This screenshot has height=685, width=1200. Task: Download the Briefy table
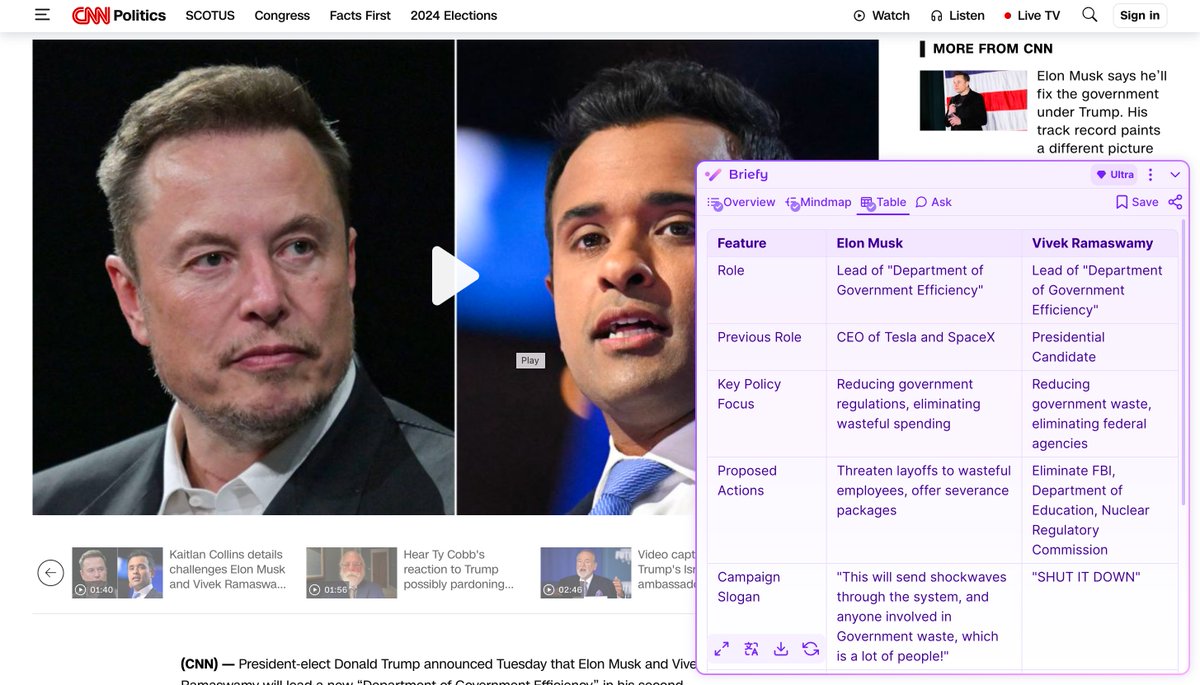point(781,649)
